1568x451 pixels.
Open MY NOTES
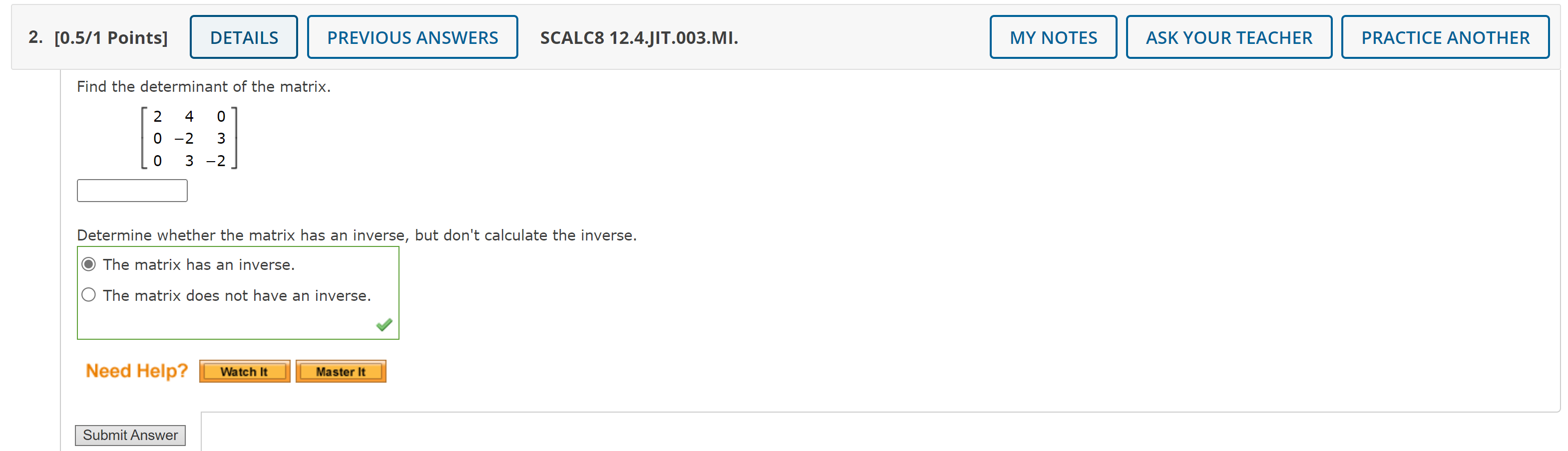(x=1053, y=37)
